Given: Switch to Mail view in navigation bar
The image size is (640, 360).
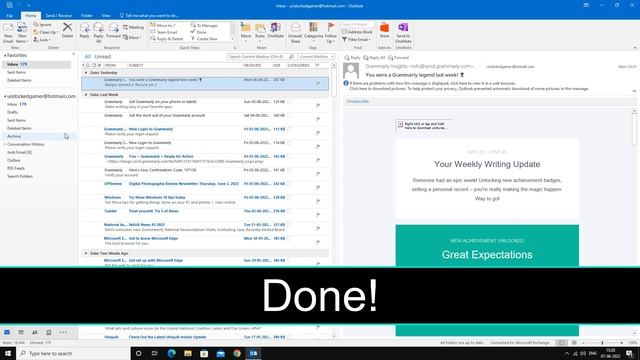Looking at the screenshot, I should [7, 332].
